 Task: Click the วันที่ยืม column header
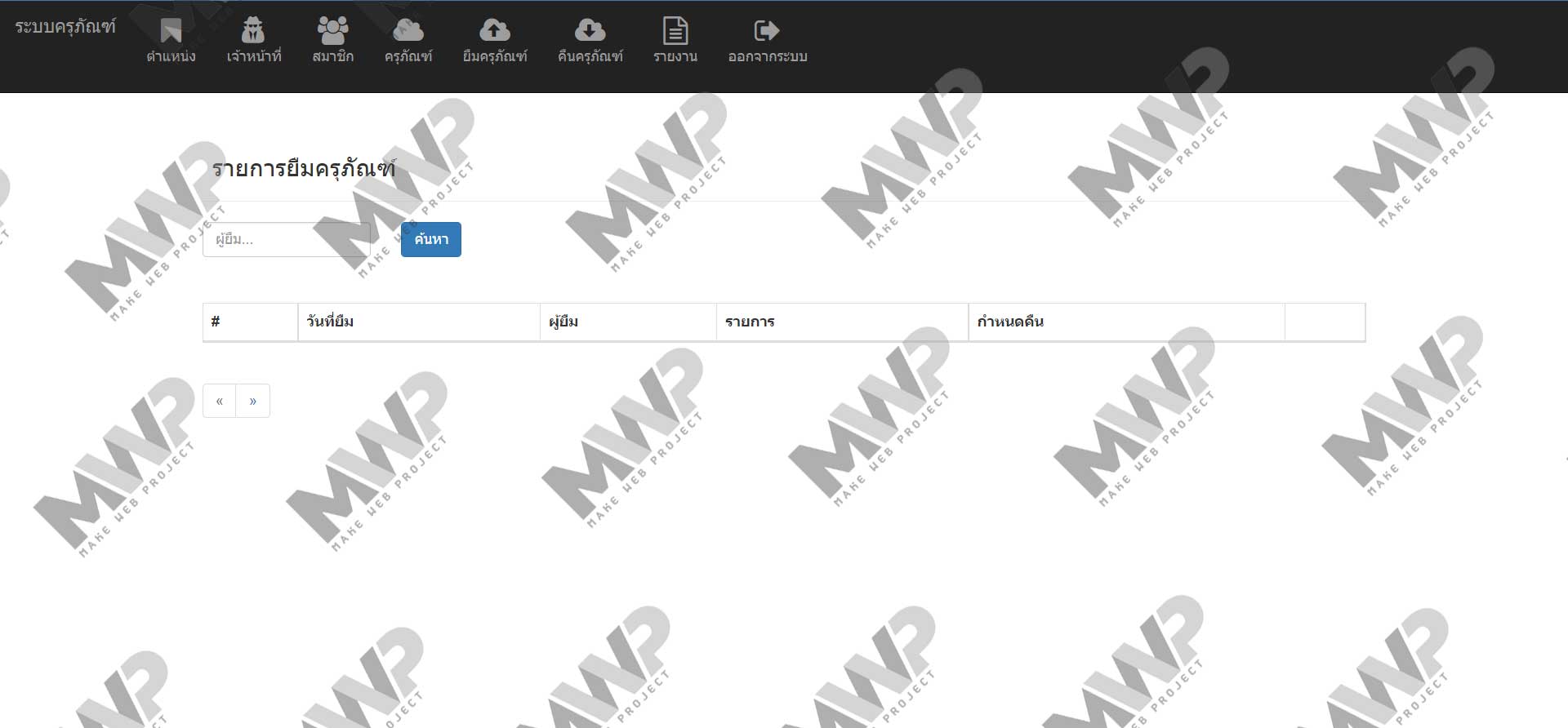[419, 322]
